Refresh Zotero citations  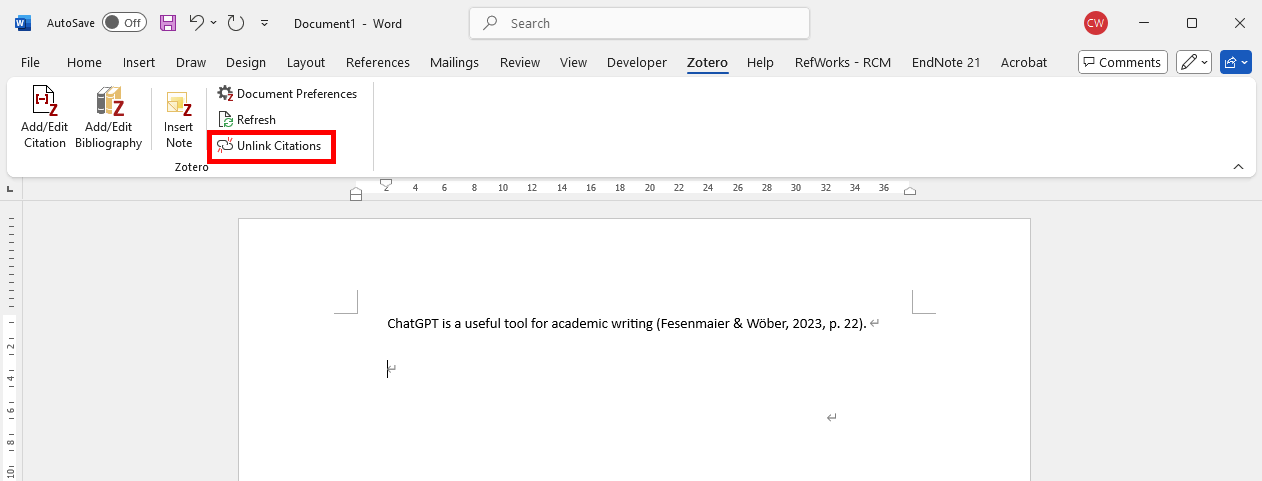247,120
